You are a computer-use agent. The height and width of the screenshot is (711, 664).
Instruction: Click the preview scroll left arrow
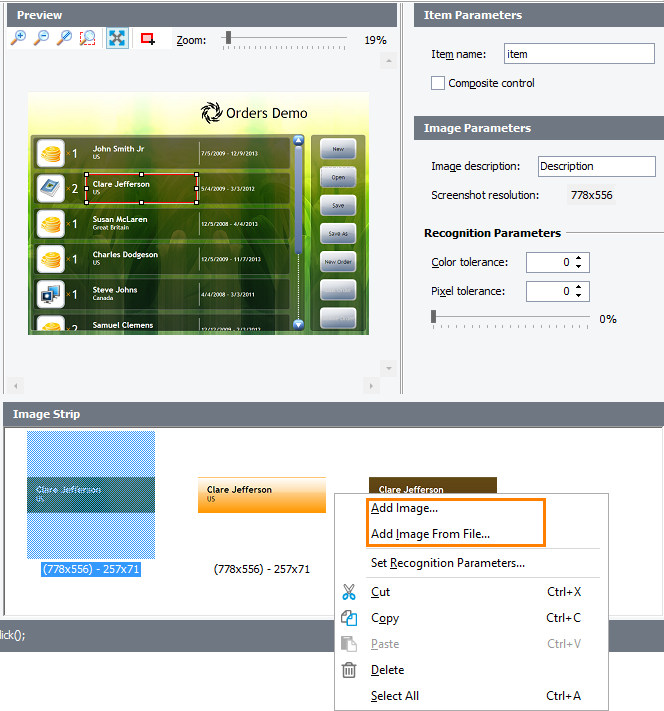(x=15, y=386)
